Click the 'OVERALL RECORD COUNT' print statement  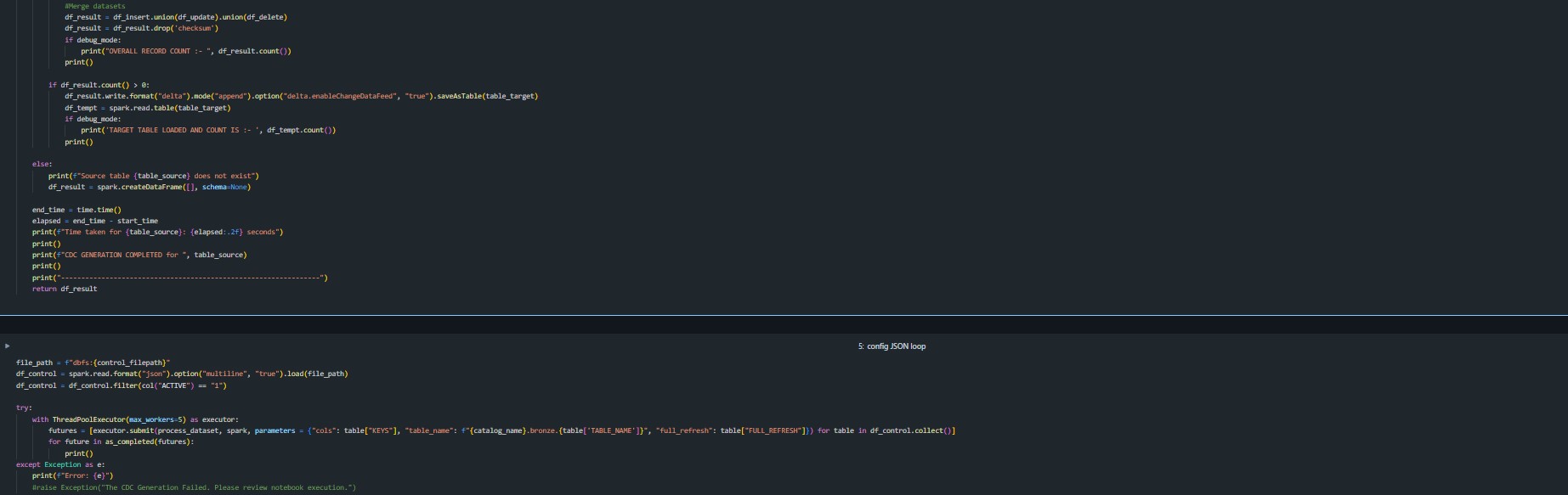click(186, 51)
